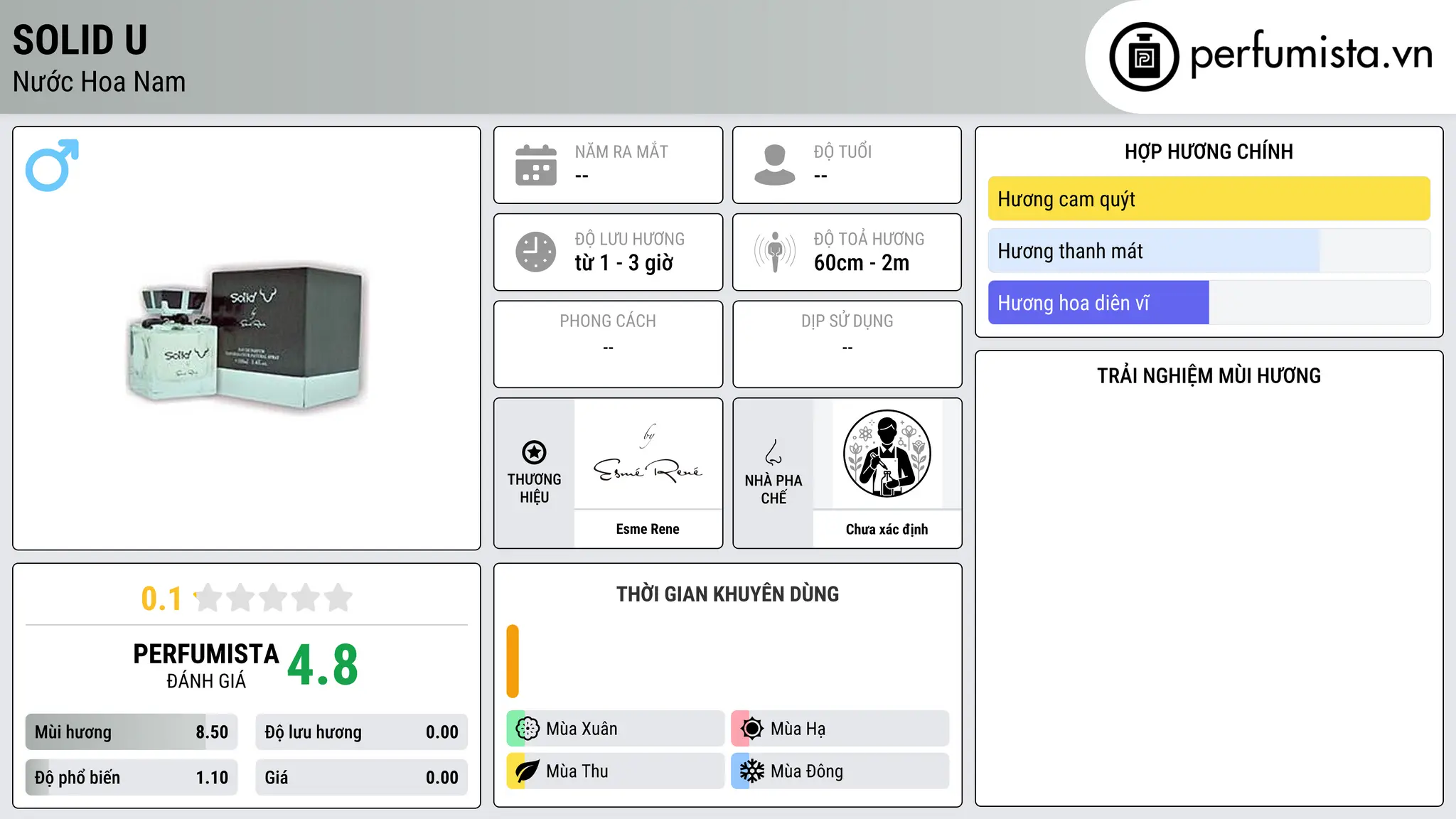Image resolution: width=1456 pixels, height=819 pixels.
Task: Select the Hương cam quýt accord bar
Action: tap(1209, 199)
